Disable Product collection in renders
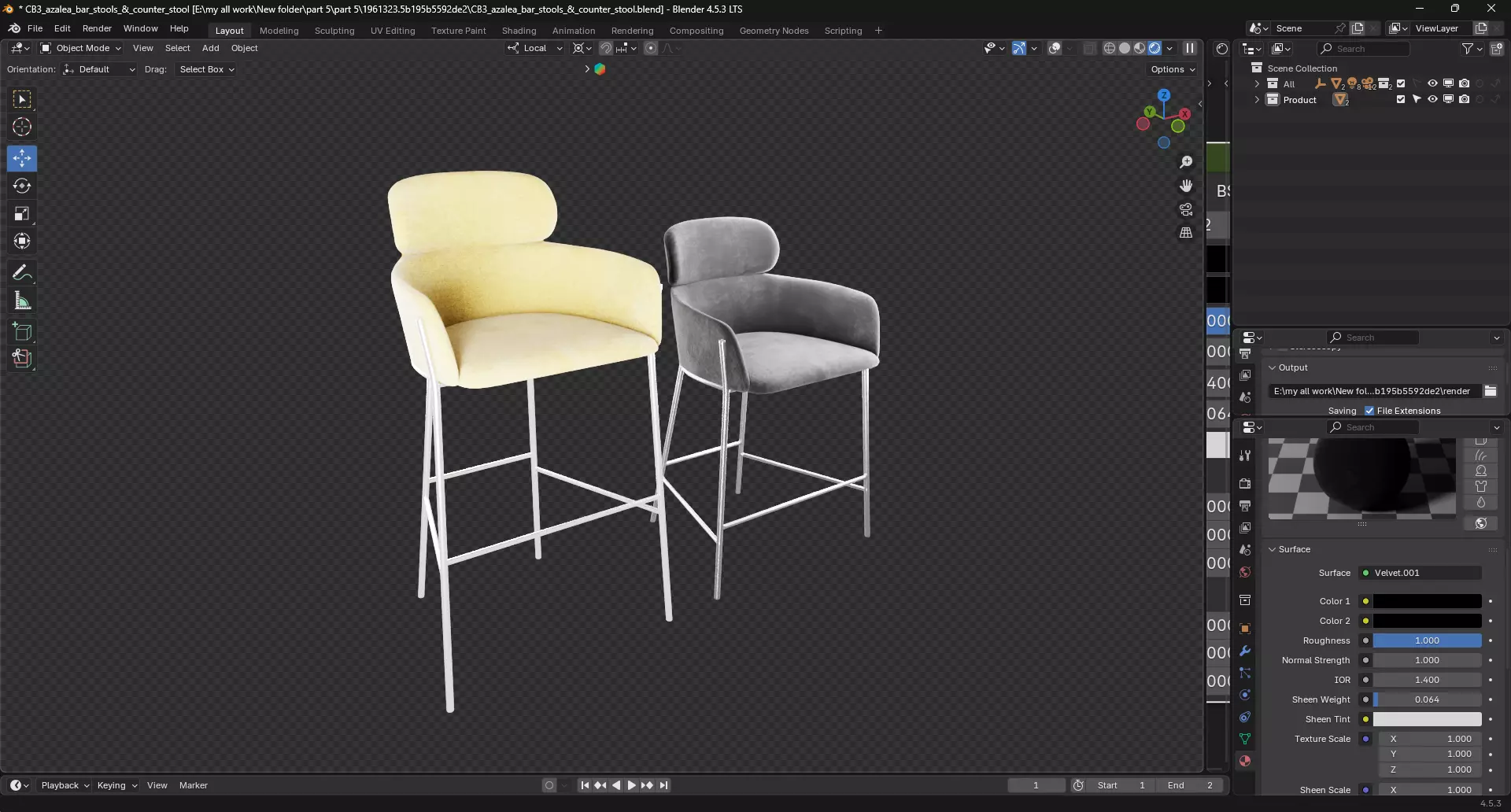 (1464, 99)
